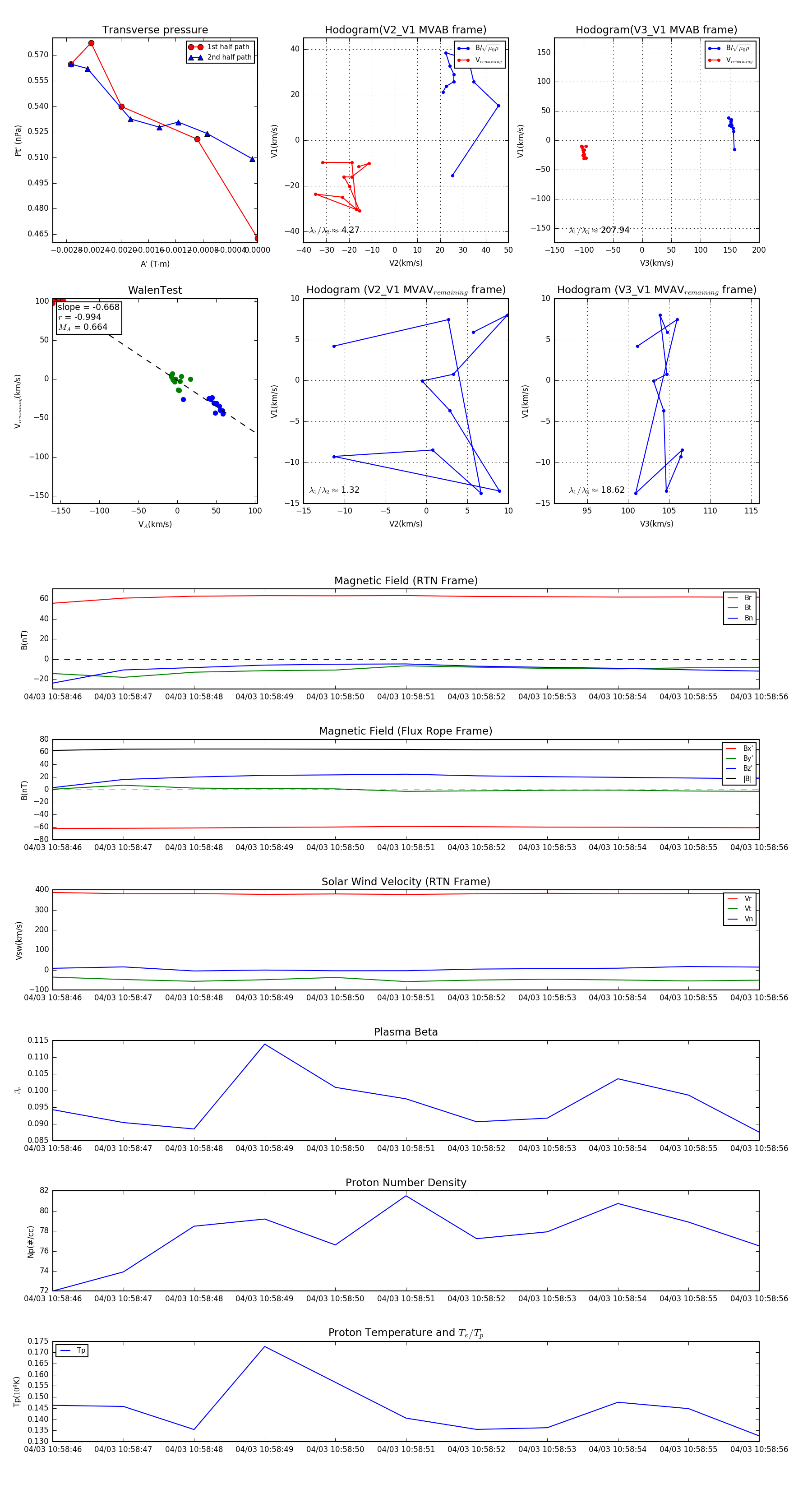Image resolution: width=812 pixels, height=1489 pixels.
Task: Click the λ1/λ2 ≈ 1.32 annotation
Action: pyautogui.click(x=334, y=490)
